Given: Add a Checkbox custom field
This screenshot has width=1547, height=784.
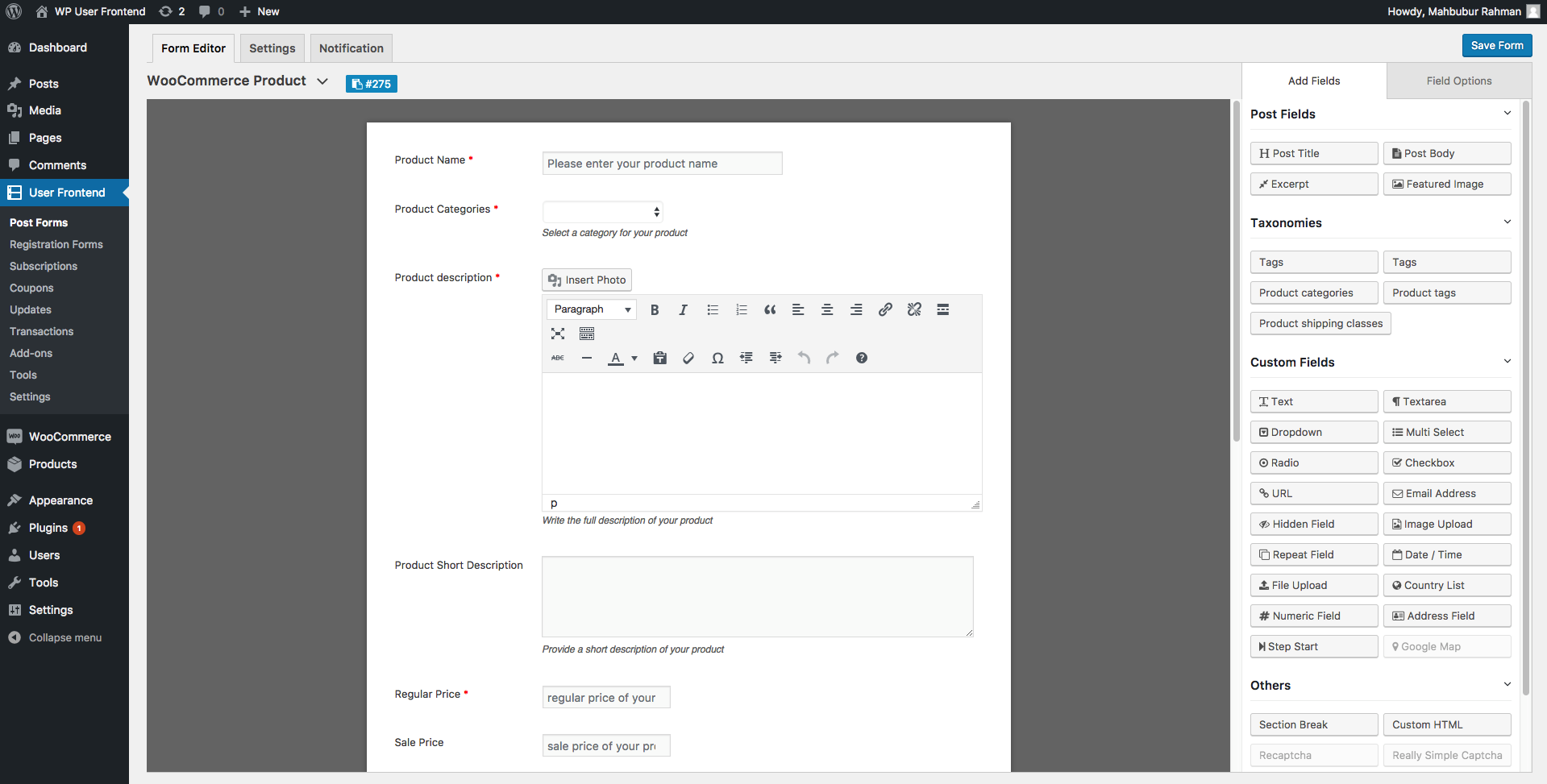Looking at the screenshot, I should pyautogui.click(x=1447, y=463).
